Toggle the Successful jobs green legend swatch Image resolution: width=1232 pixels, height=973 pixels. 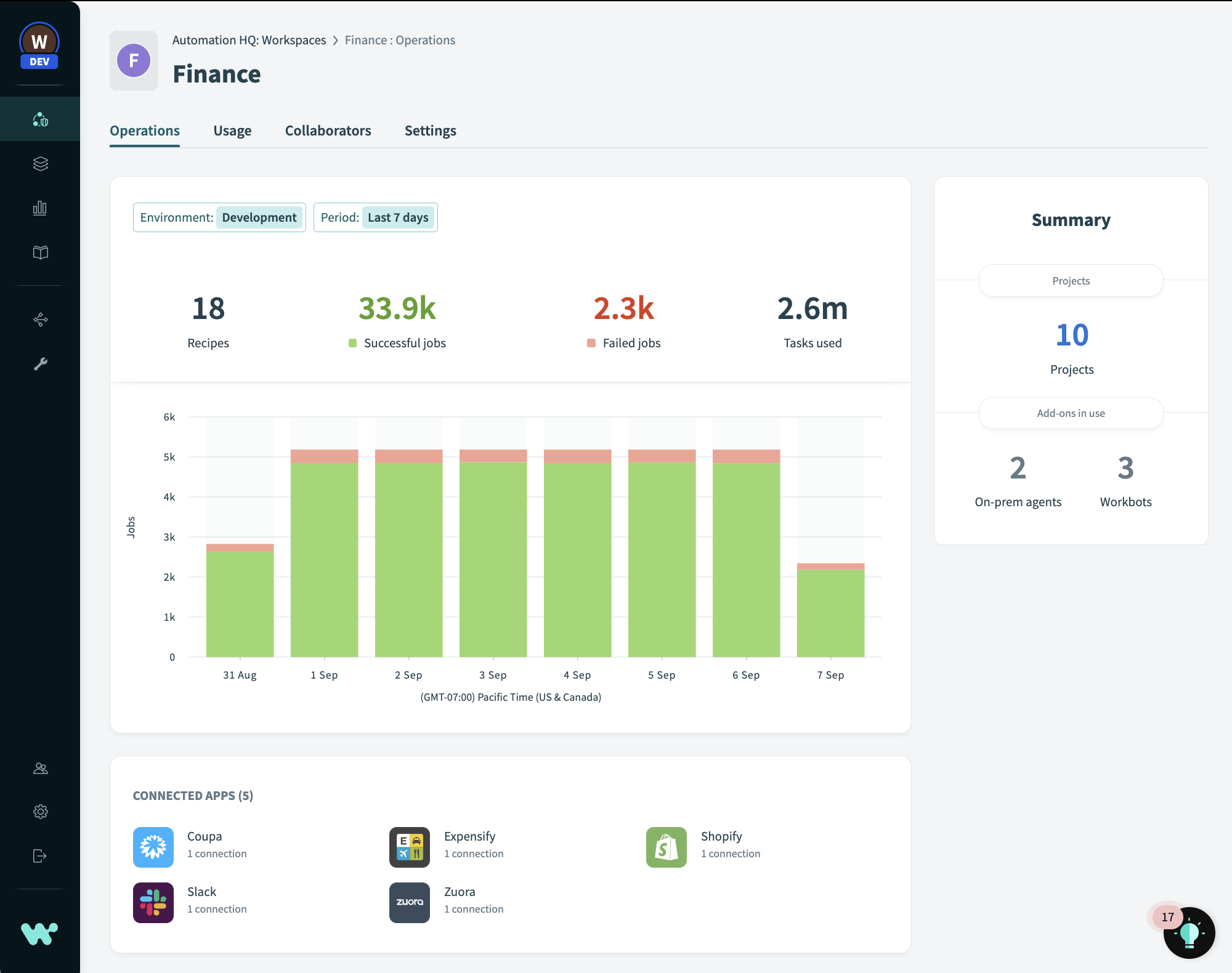[x=353, y=343]
